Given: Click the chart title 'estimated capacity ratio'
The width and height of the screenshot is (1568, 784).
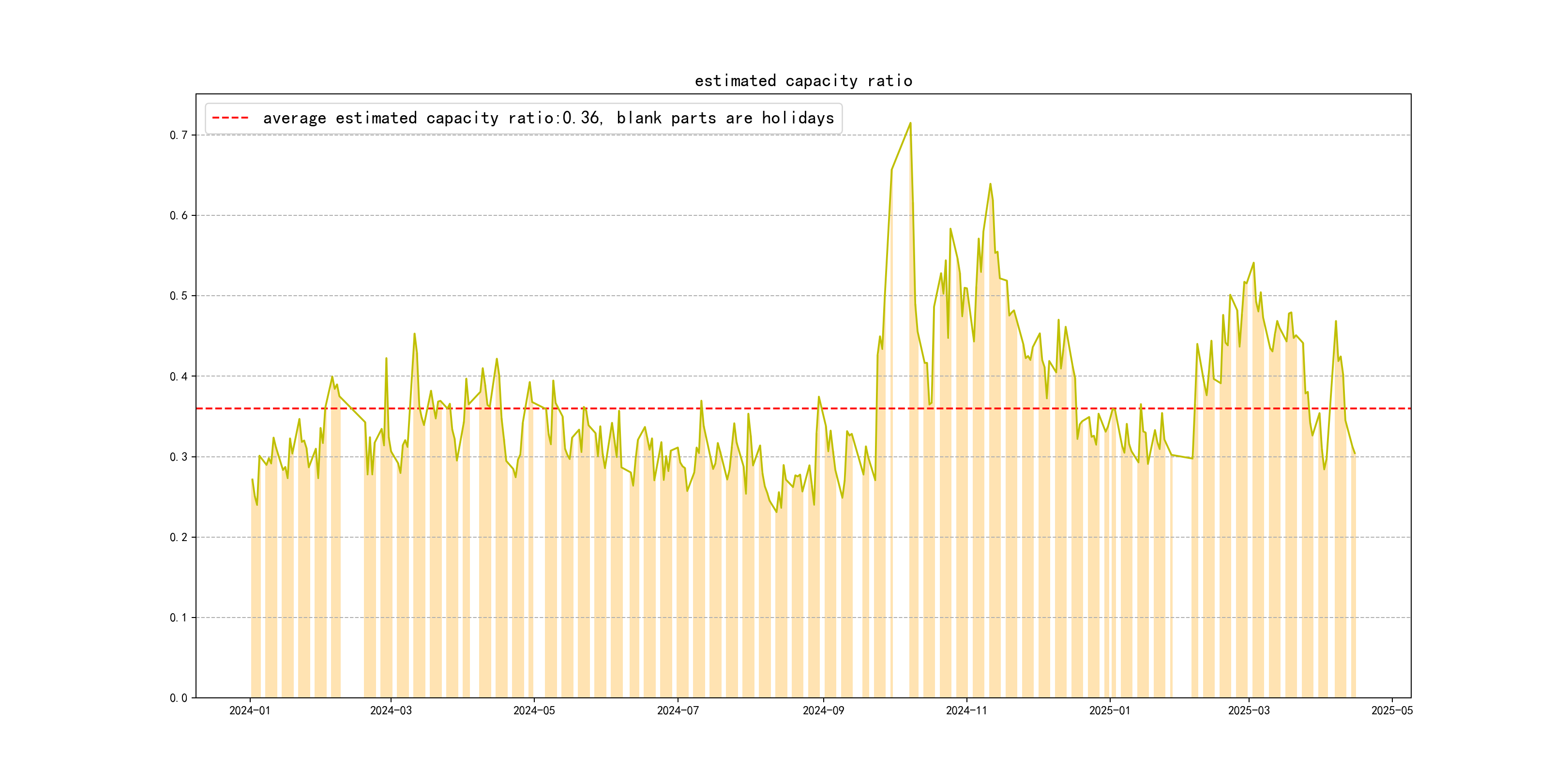Looking at the screenshot, I should click(x=803, y=81).
